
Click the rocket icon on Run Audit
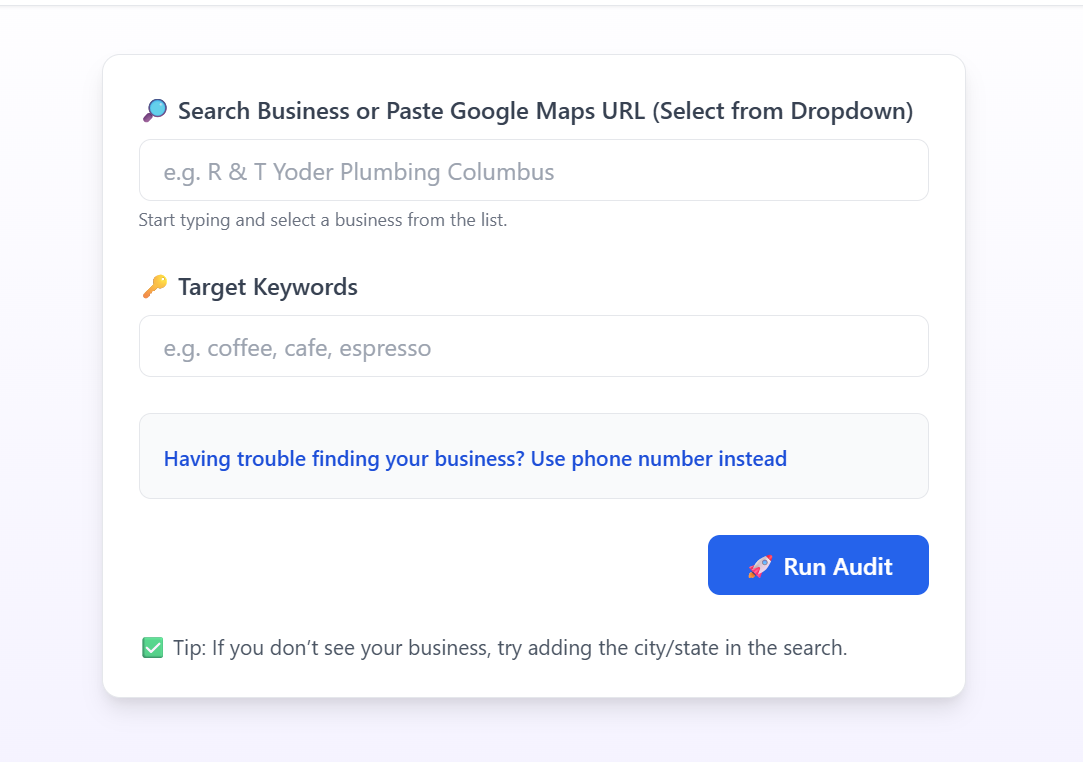tap(760, 566)
